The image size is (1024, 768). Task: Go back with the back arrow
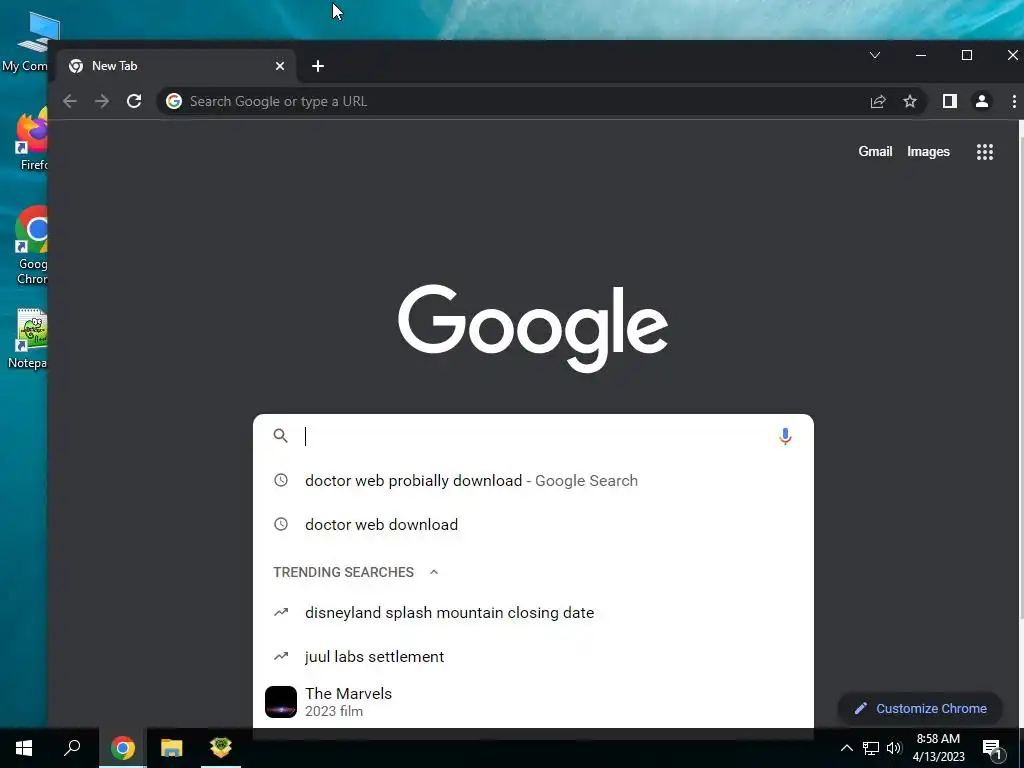point(70,101)
